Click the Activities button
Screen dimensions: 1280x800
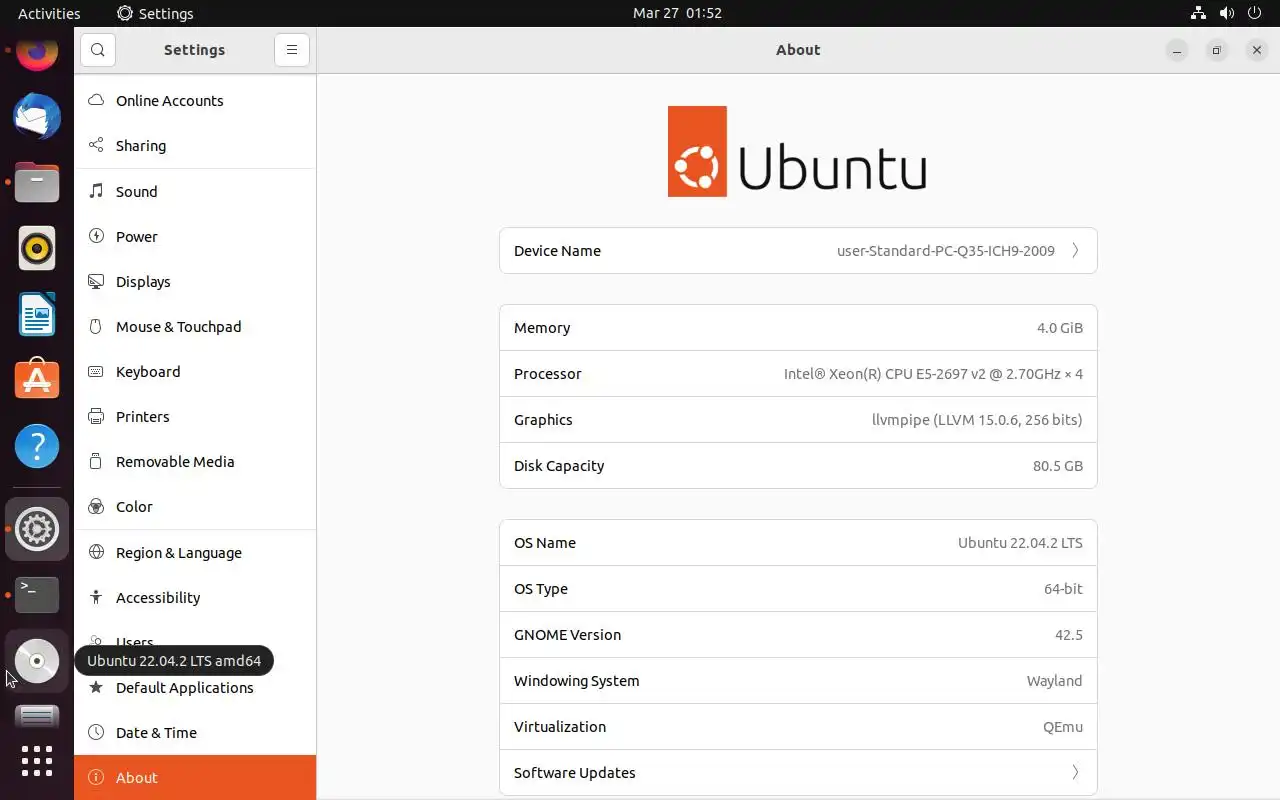tap(49, 13)
